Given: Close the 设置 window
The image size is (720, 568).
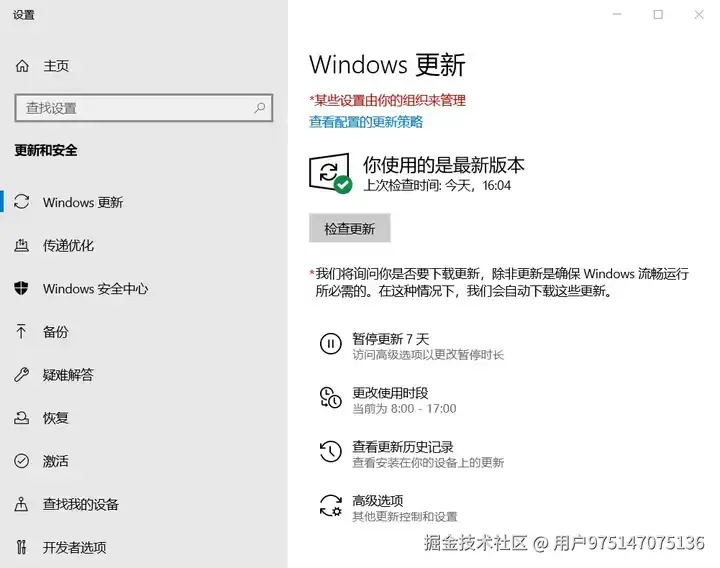Looking at the screenshot, I should pos(699,14).
